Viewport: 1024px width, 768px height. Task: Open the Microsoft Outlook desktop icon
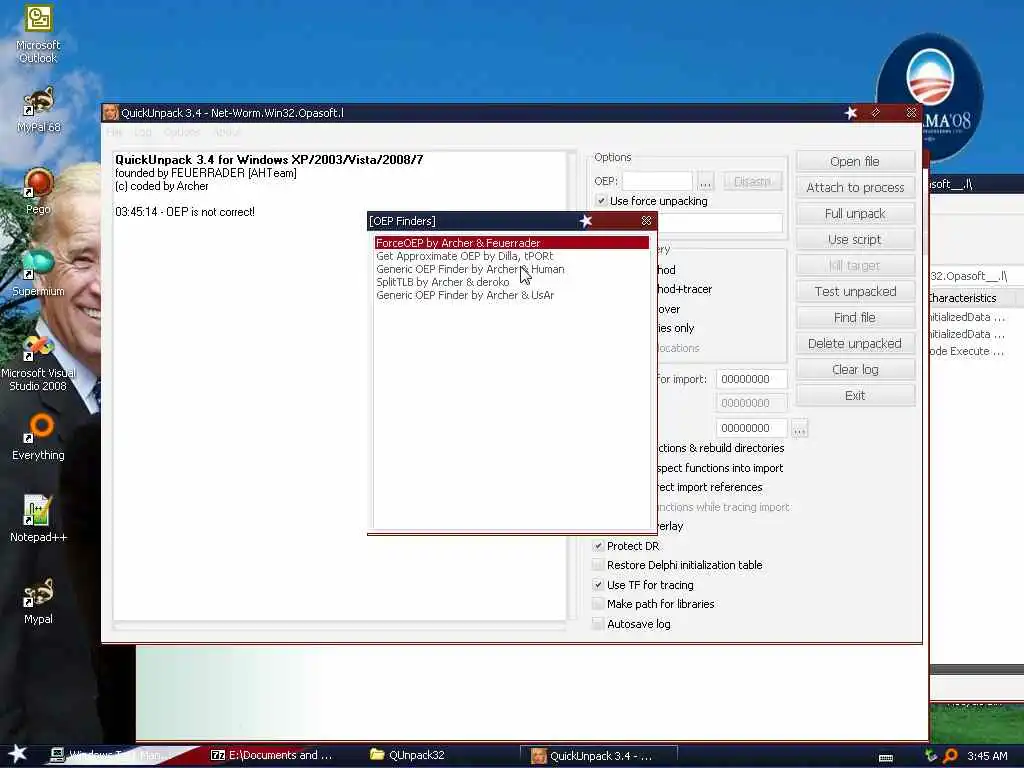point(38,34)
